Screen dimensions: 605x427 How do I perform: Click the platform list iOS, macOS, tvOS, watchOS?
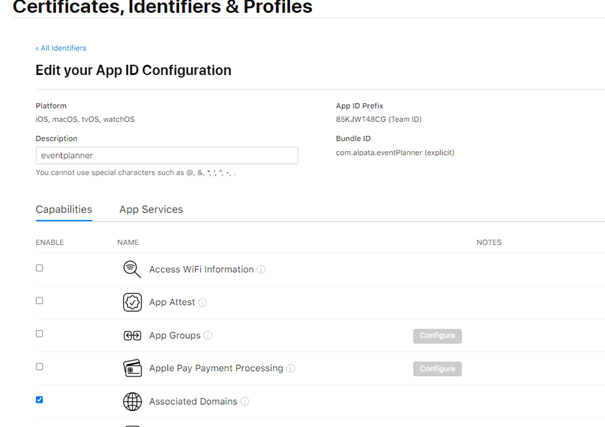[x=85, y=119]
